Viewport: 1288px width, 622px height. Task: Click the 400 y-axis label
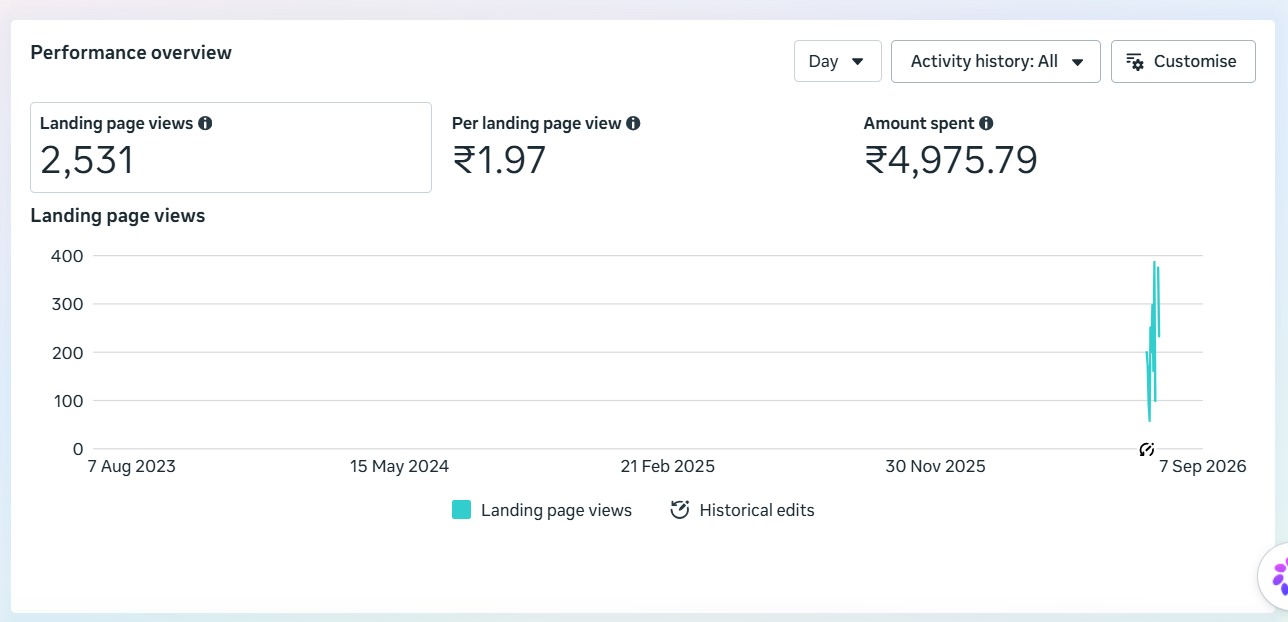66,256
